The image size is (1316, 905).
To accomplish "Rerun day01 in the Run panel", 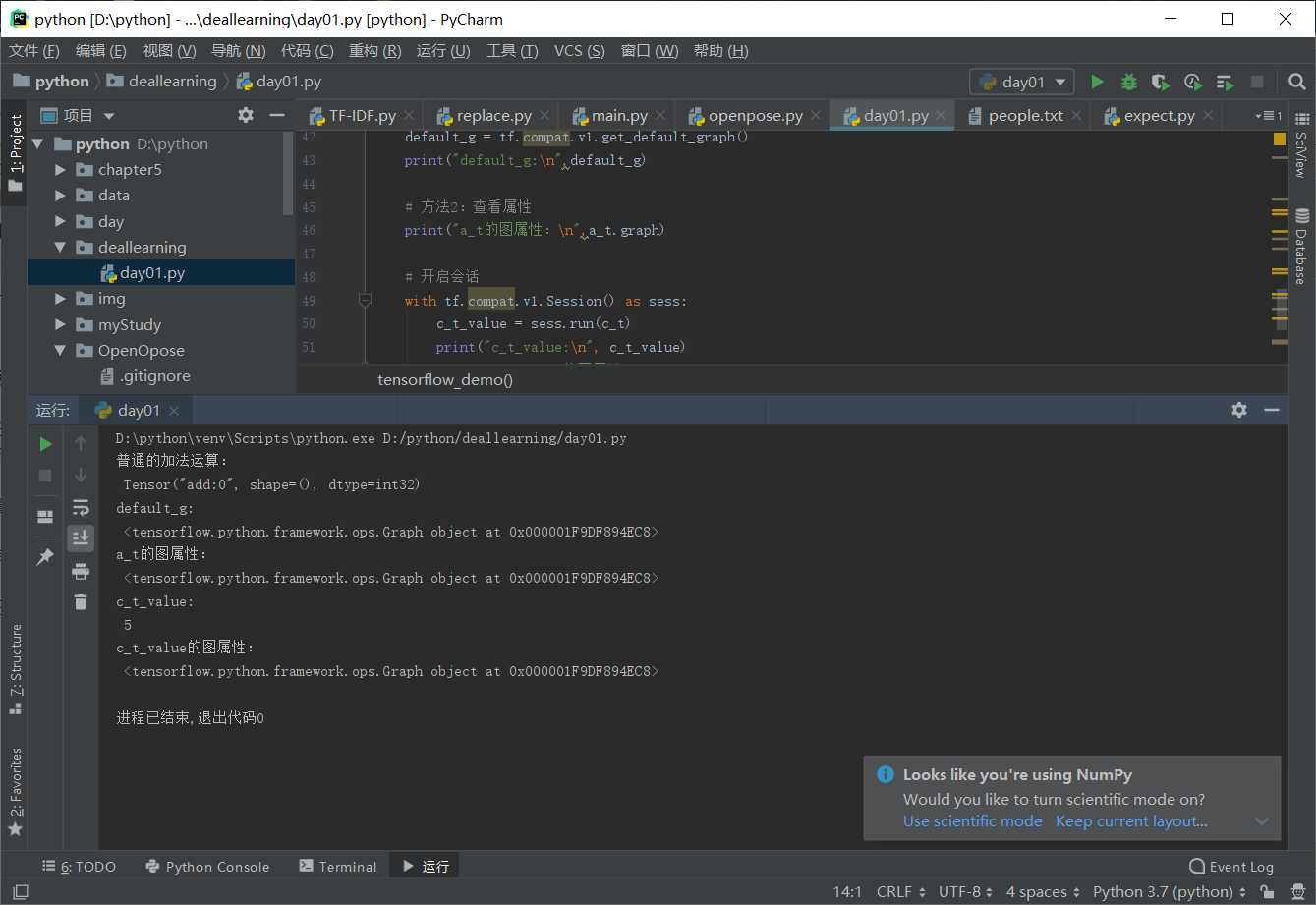I will pos(45,444).
